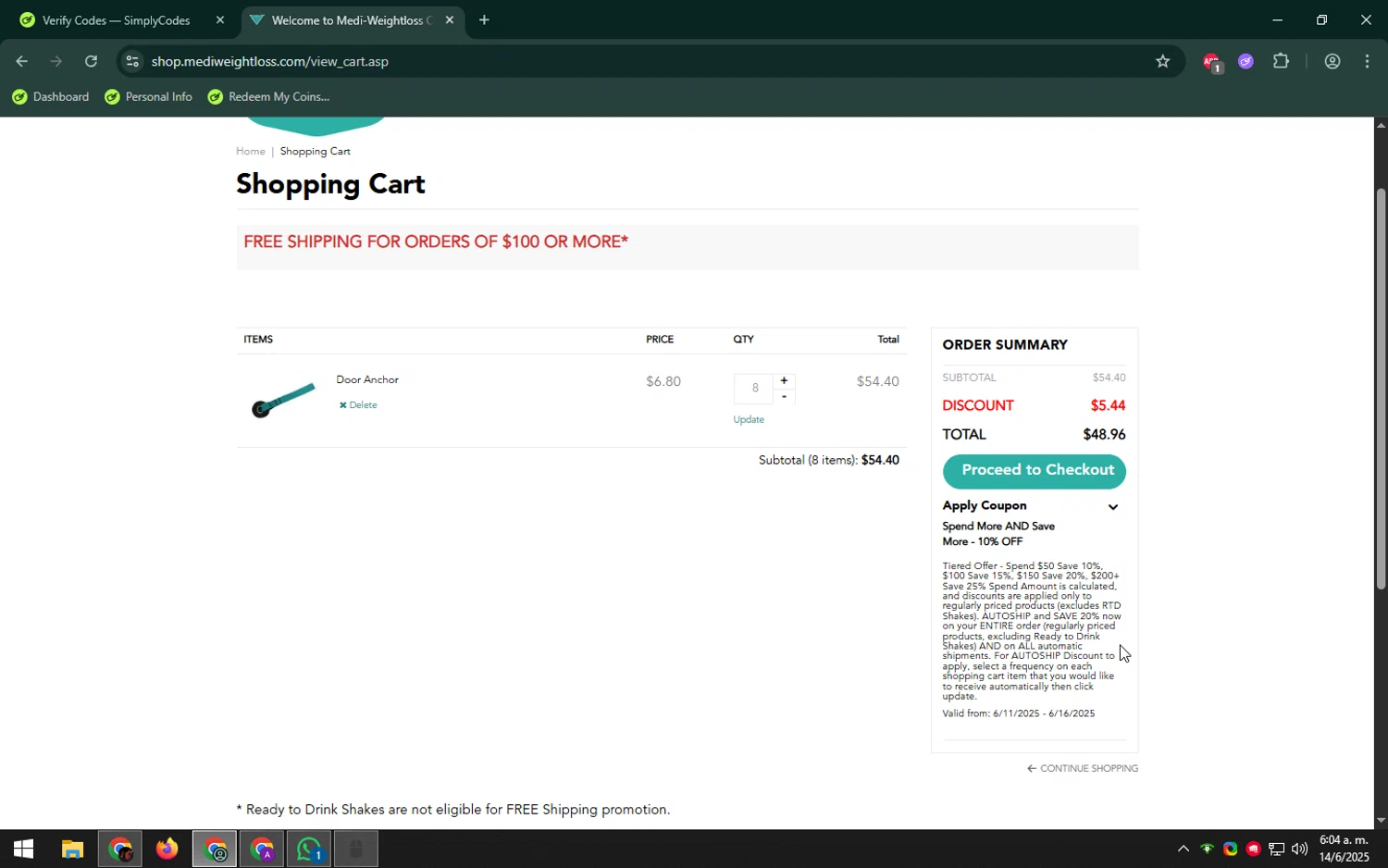Close the Verify Codes tab
Viewport: 1388px width, 868px height.
219,20
